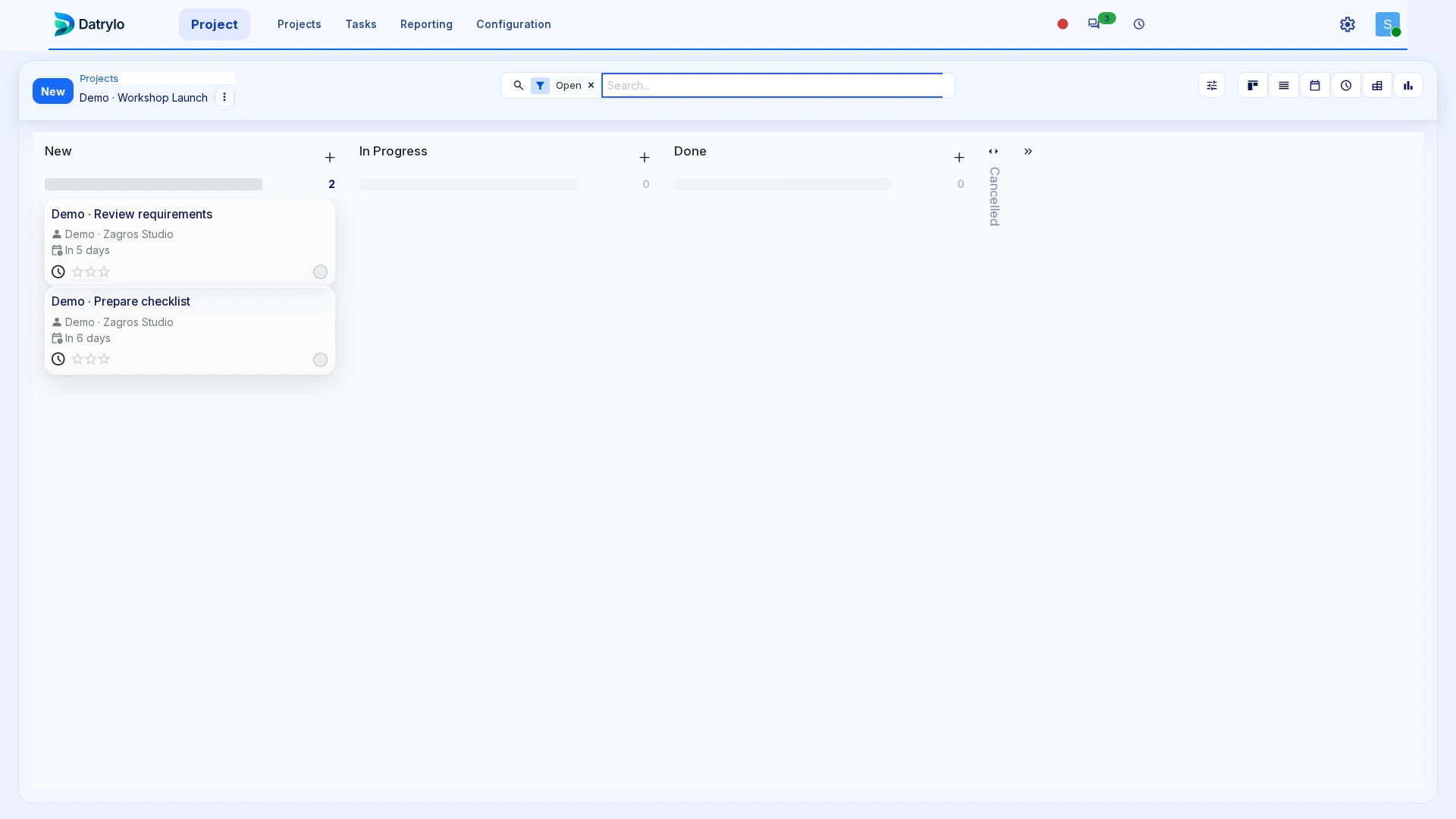Switch to Graph view
The width and height of the screenshot is (1456, 819).
(x=1408, y=86)
